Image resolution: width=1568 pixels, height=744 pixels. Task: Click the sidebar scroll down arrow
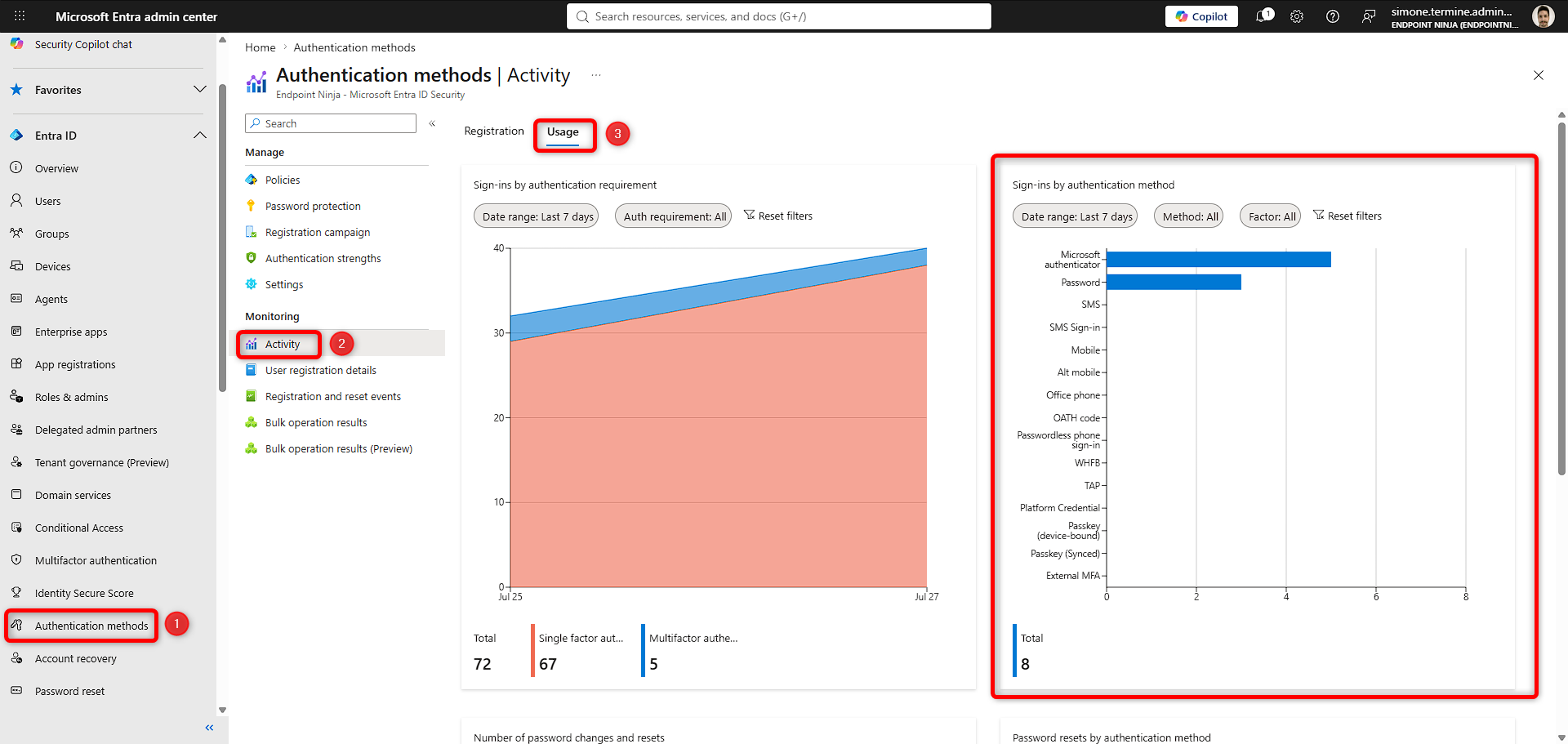click(222, 711)
